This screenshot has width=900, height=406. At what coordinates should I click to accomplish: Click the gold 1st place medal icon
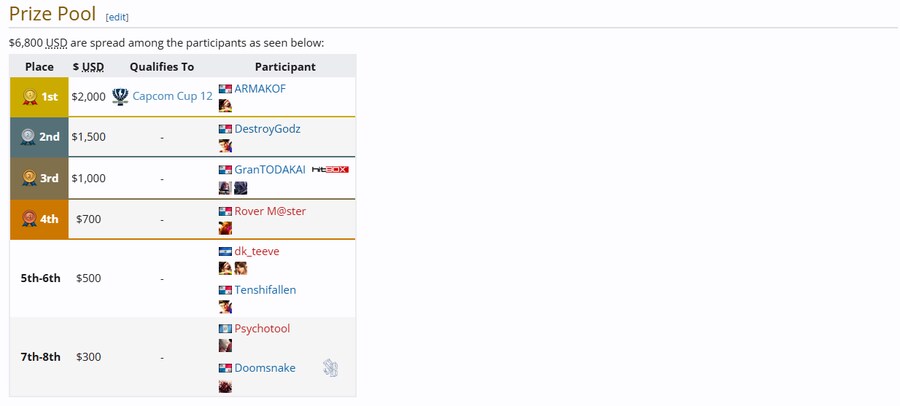point(30,97)
